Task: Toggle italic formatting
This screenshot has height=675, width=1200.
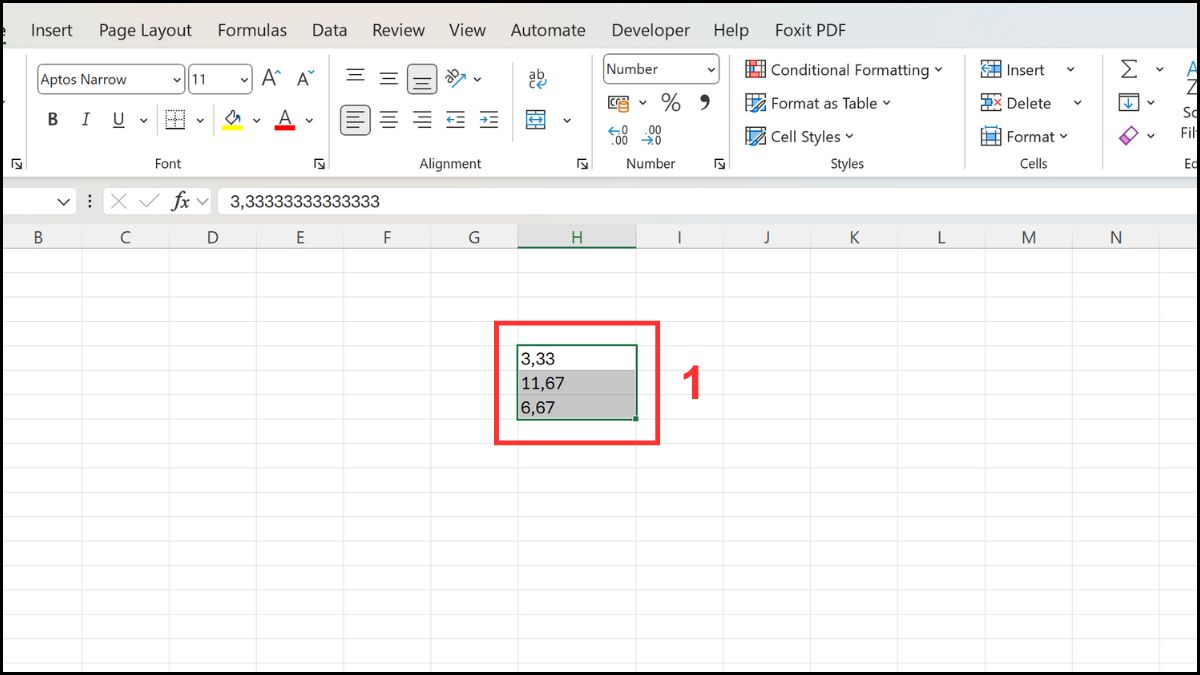Action: pos(86,119)
